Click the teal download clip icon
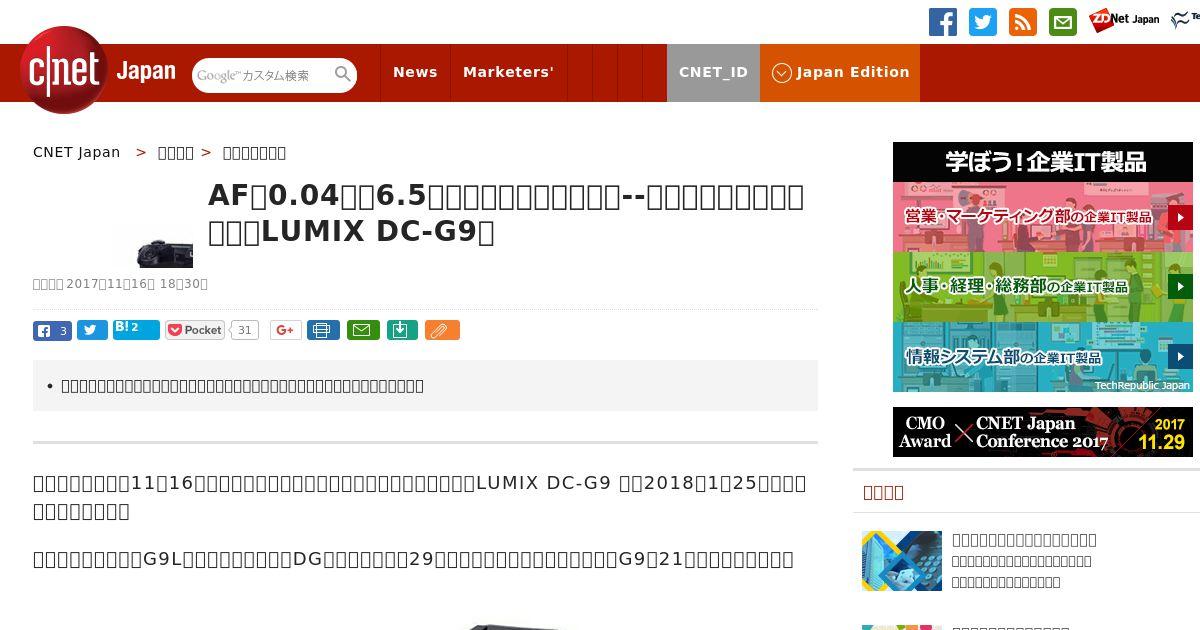Image resolution: width=1200 pixels, height=630 pixels. (x=402, y=330)
